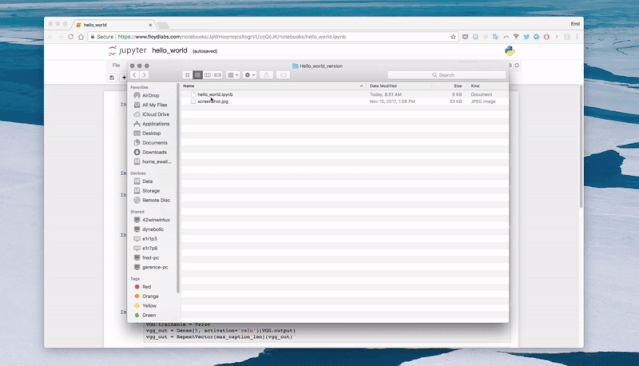Image resolution: width=639 pixels, height=366 pixels.
Task: Switch Finder to list view
Action: (198, 75)
